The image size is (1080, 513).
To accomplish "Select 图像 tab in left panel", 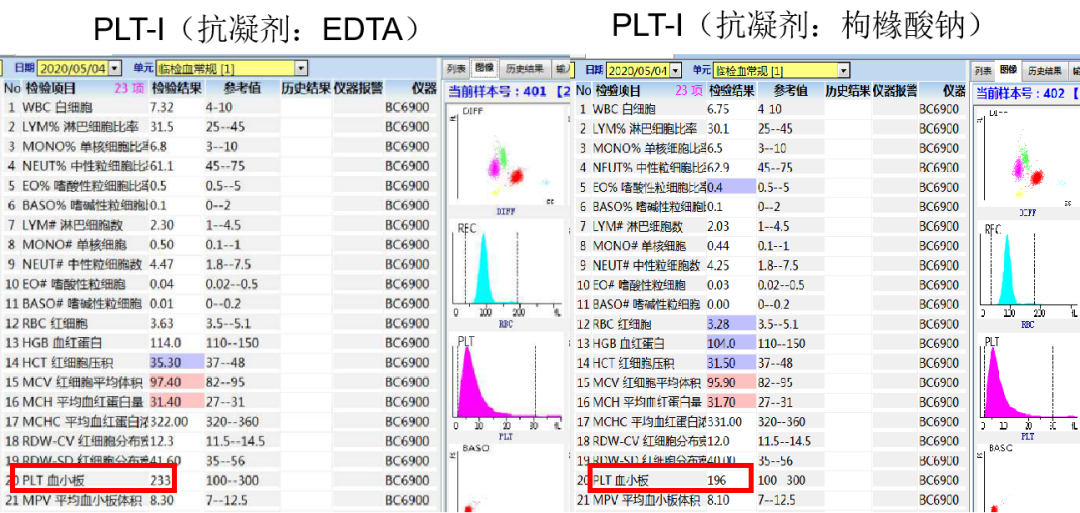I will (x=484, y=68).
